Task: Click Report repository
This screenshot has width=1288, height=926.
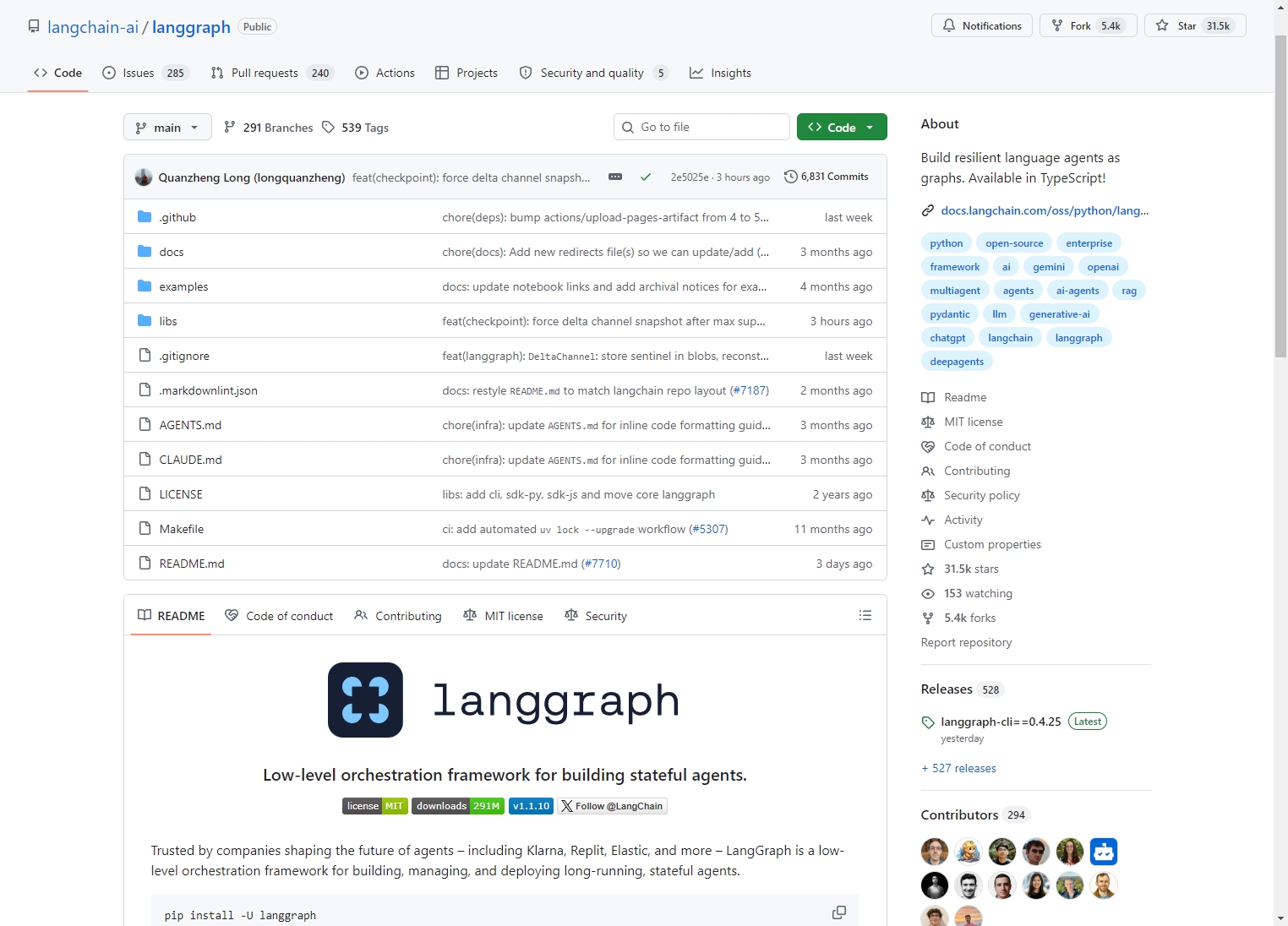Action: pyautogui.click(x=966, y=642)
